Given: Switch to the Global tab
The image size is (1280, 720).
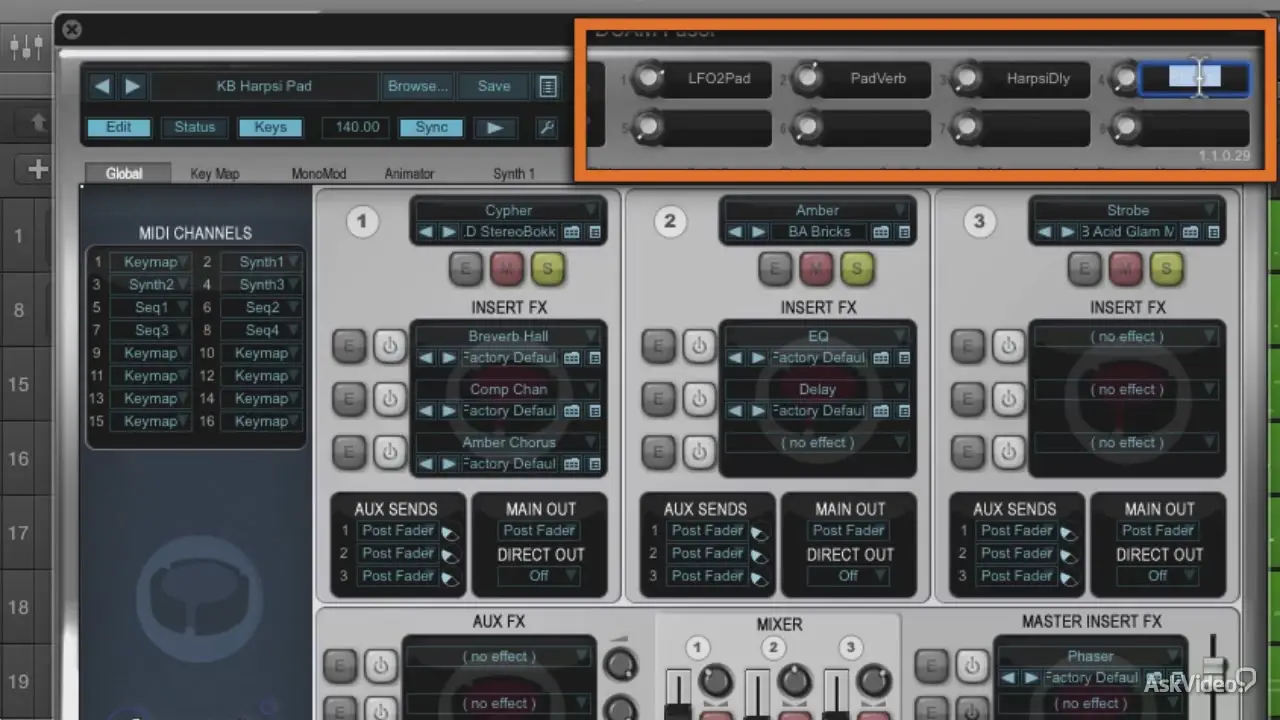Looking at the screenshot, I should click(x=124, y=173).
